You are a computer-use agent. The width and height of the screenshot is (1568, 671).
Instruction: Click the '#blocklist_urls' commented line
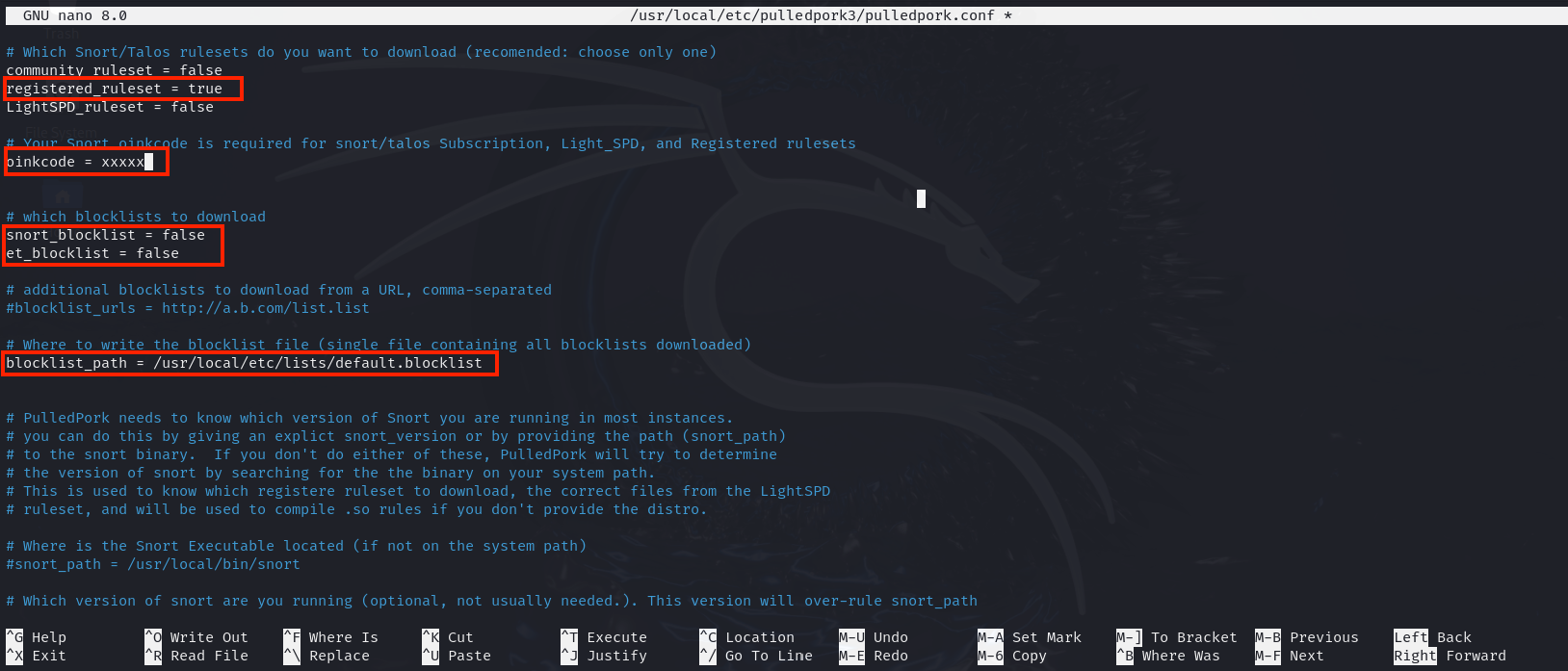[188, 308]
